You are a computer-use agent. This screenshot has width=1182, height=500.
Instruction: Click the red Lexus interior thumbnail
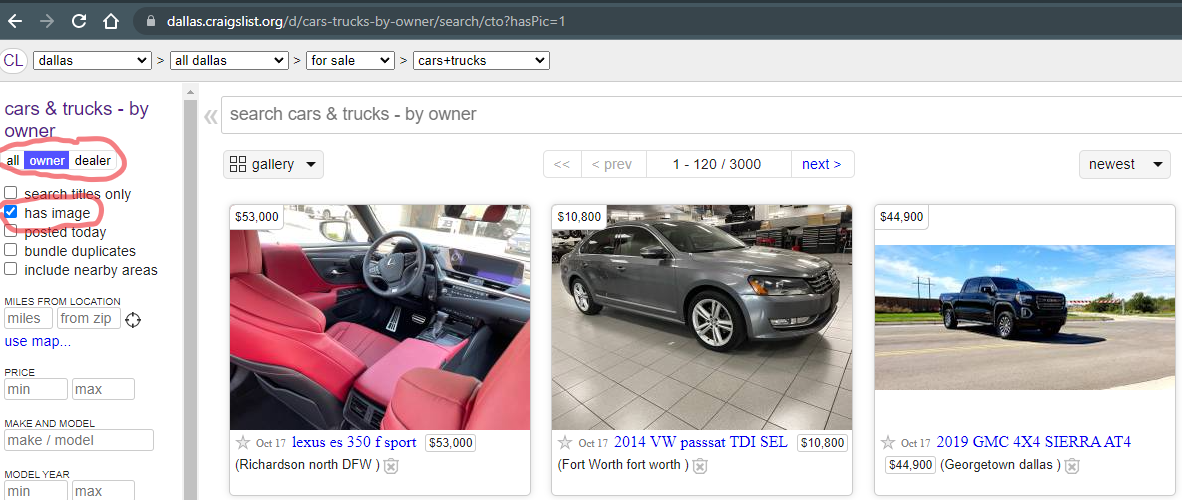pyautogui.click(x=380, y=317)
